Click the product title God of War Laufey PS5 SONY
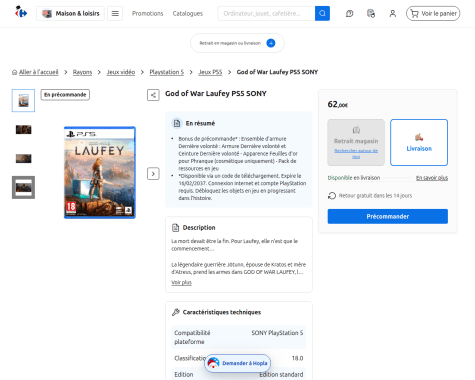This screenshot has width=475, height=380. pos(216,94)
